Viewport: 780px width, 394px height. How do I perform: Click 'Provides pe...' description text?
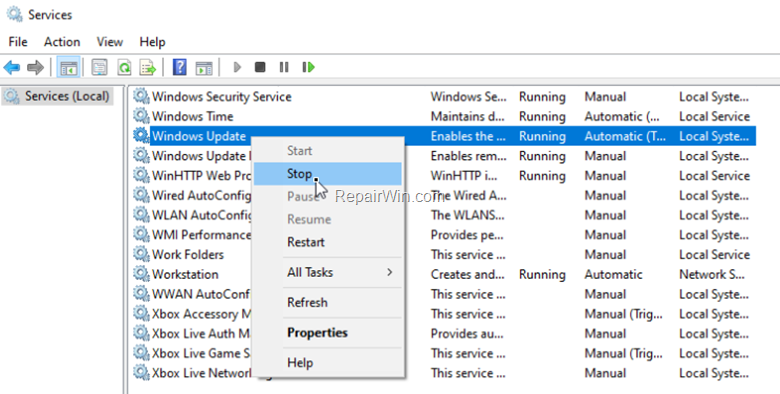coord(467,235)
